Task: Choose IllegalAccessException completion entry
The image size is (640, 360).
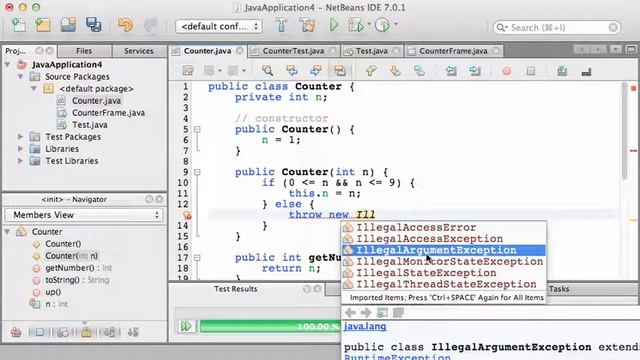Action: click(444, 238)
